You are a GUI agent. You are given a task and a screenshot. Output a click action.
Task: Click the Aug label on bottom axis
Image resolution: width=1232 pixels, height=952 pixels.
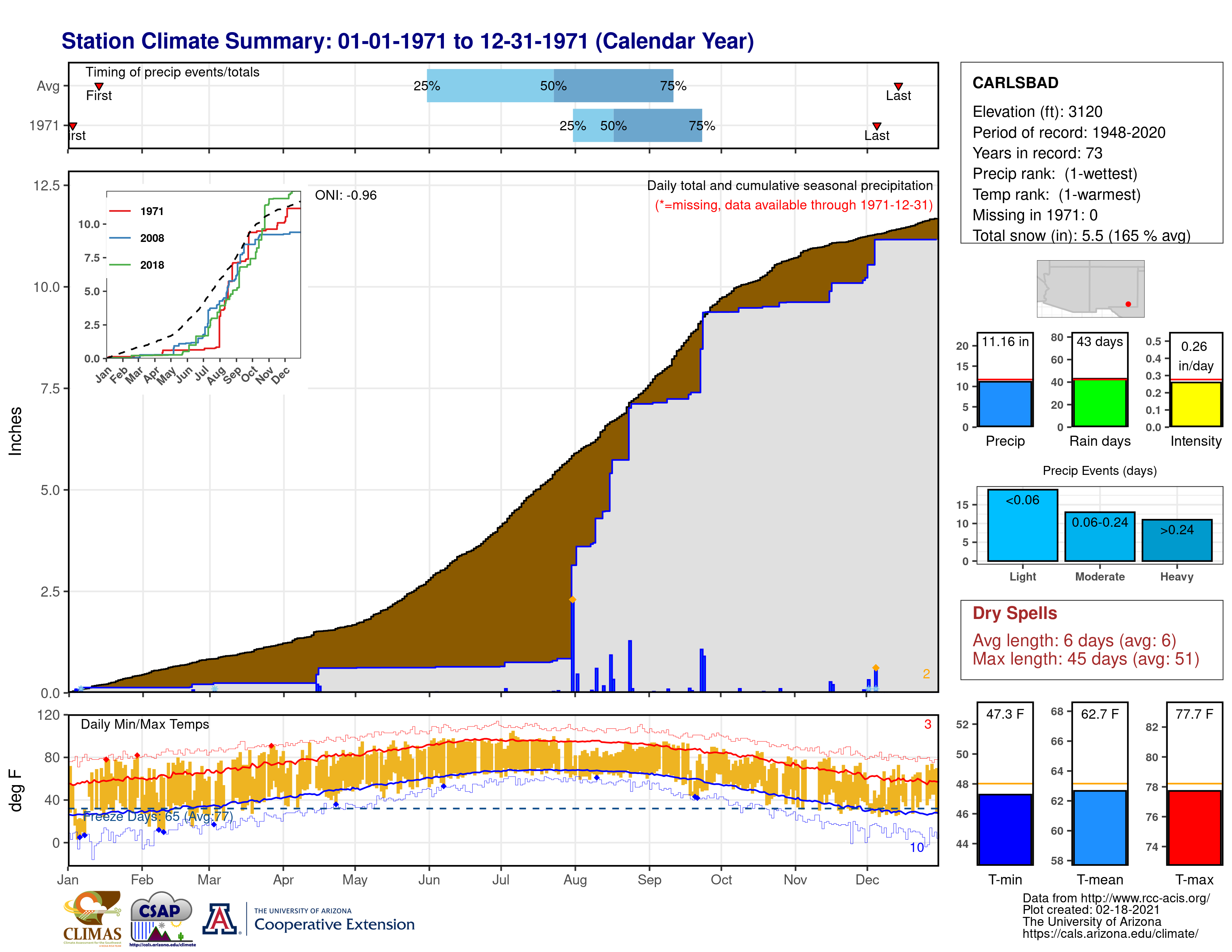tap(575, 880)
